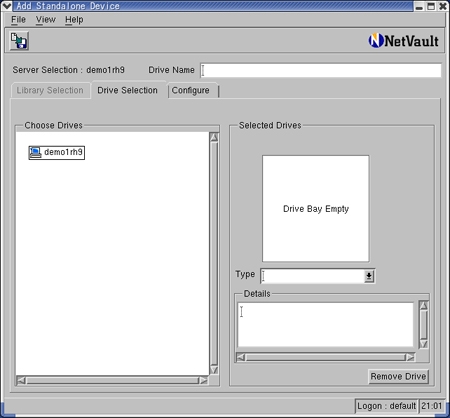Click the Drive Name input field
The height and width of the screenshot is (418, 450).
point(321,70)
